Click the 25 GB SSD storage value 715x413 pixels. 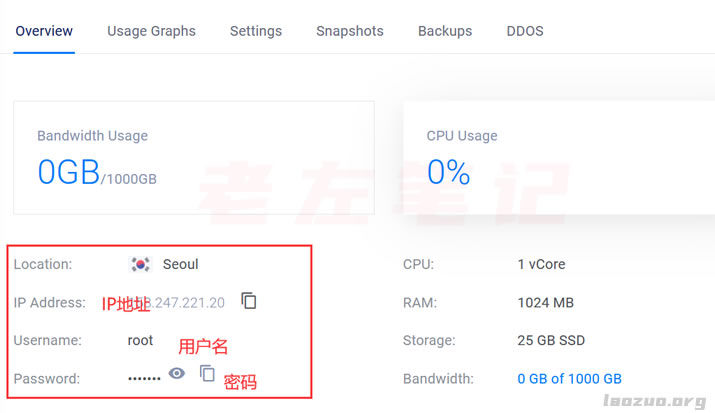551,340
